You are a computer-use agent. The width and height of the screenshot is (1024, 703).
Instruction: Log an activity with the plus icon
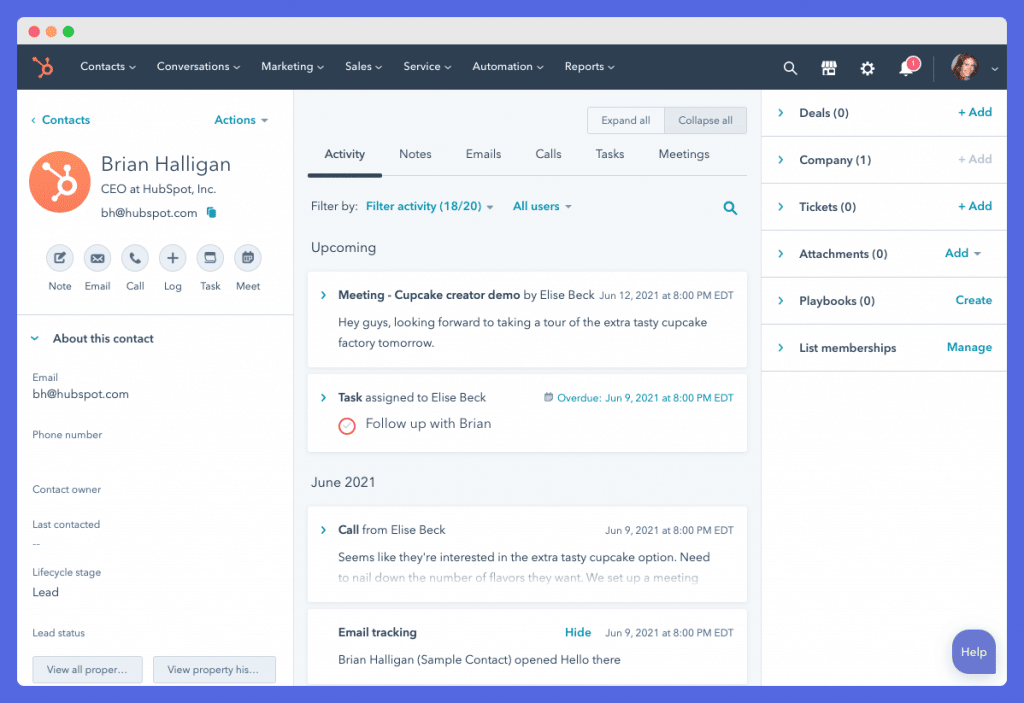click(x=172, y=258)
